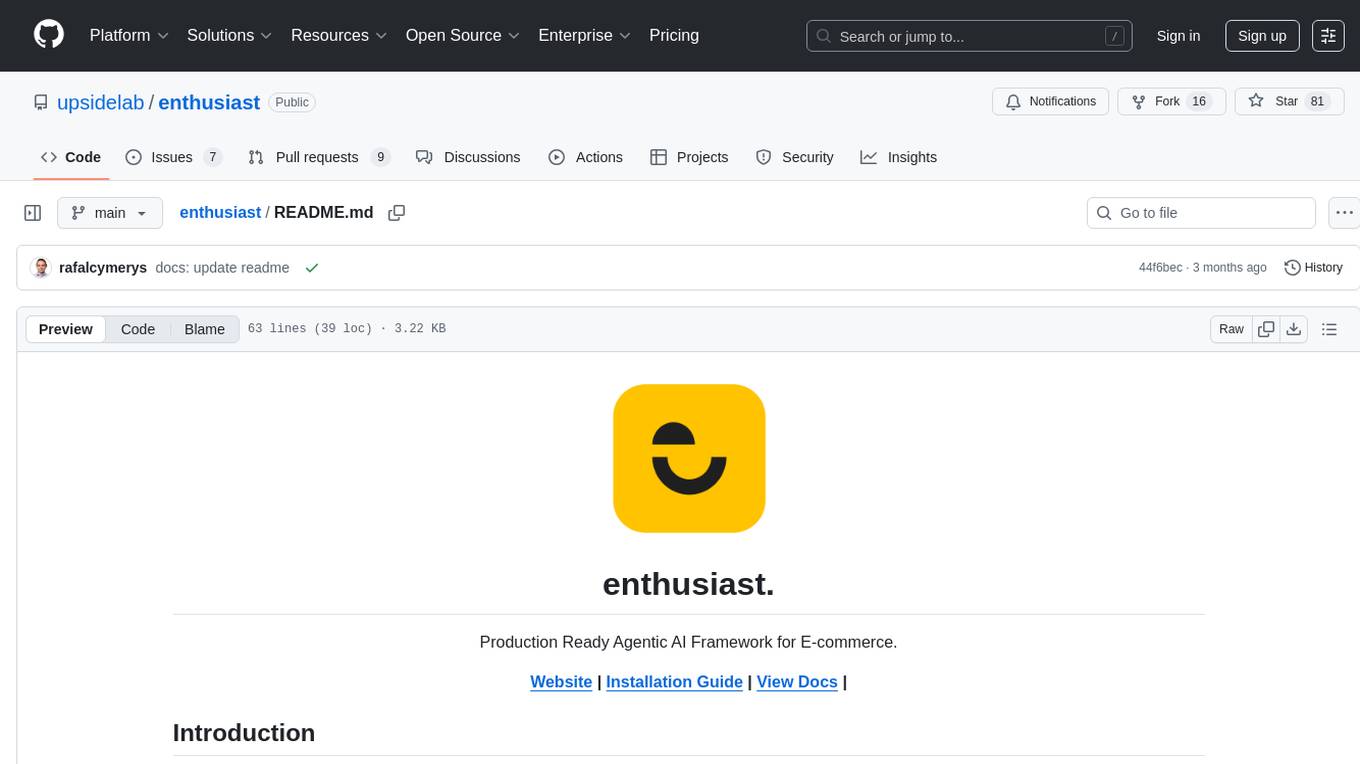
Task: Open the Website link
Action: tap(561, 682)
